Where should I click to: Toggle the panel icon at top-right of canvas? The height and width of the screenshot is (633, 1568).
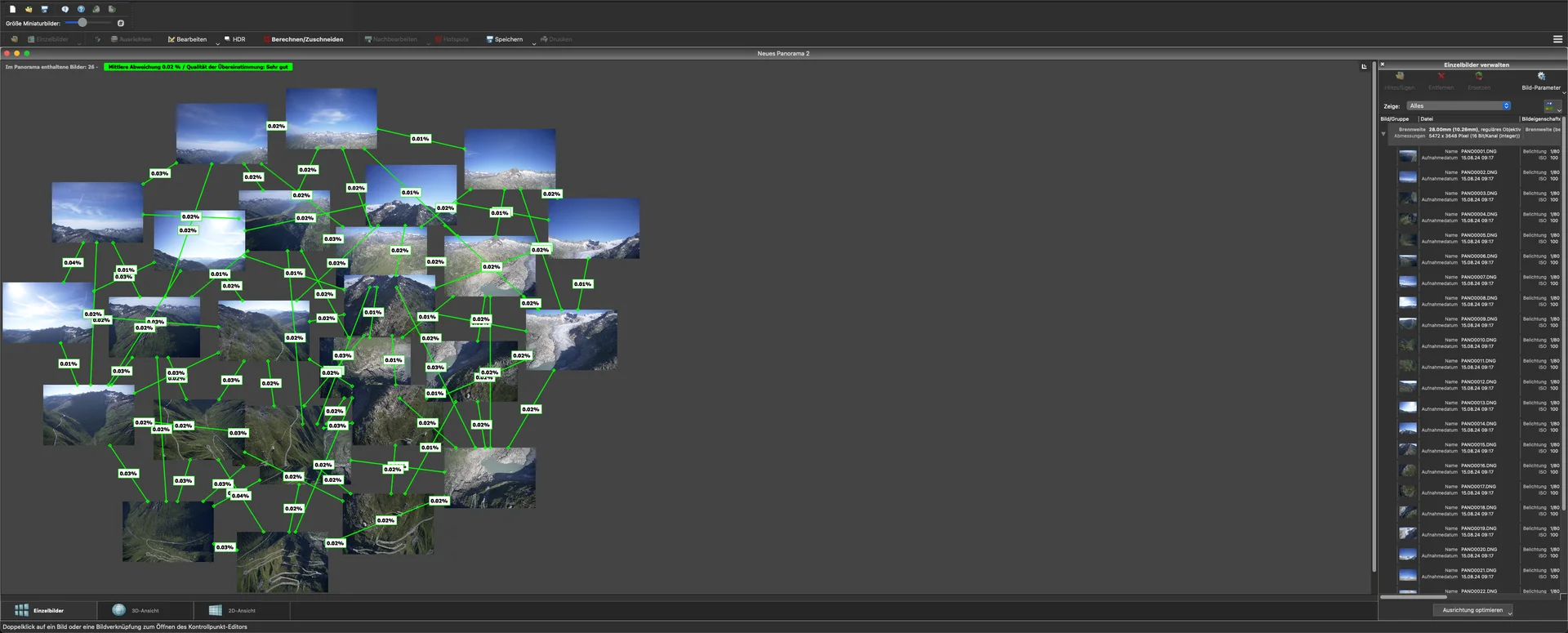click(x=1364, y=66)
